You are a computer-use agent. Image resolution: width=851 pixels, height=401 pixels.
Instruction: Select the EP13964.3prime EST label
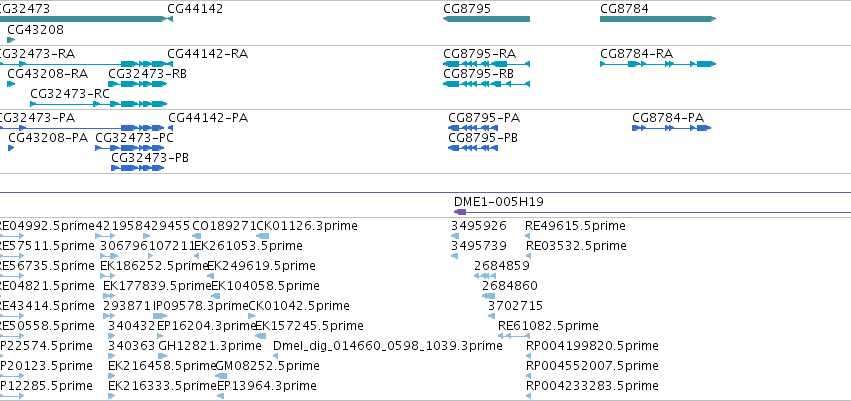[x=266, y=386]
